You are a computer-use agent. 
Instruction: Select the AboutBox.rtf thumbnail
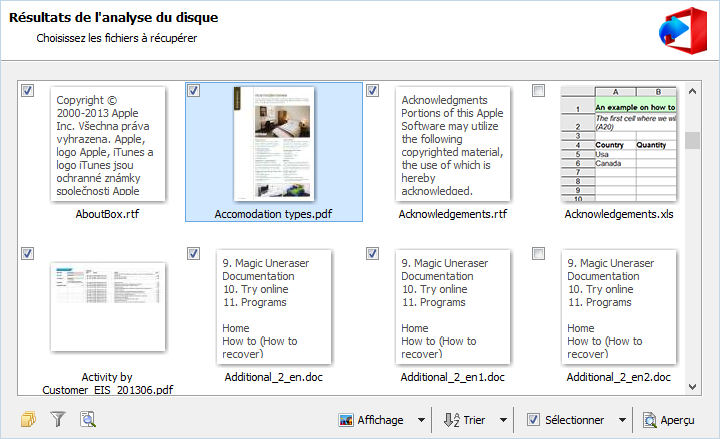pos(108,144)
